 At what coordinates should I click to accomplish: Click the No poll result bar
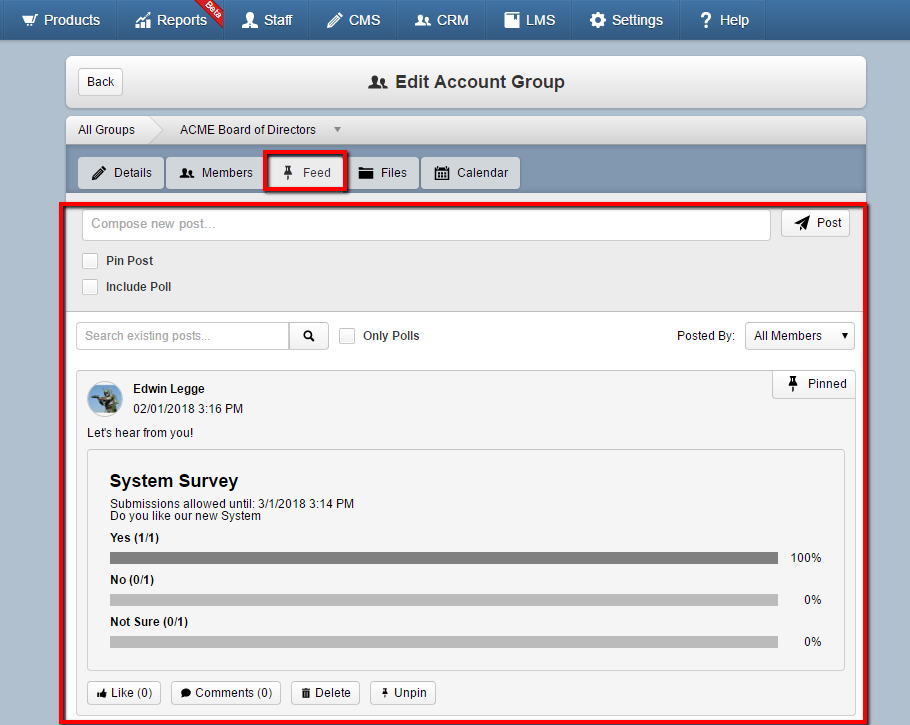(x=444, y=600)
